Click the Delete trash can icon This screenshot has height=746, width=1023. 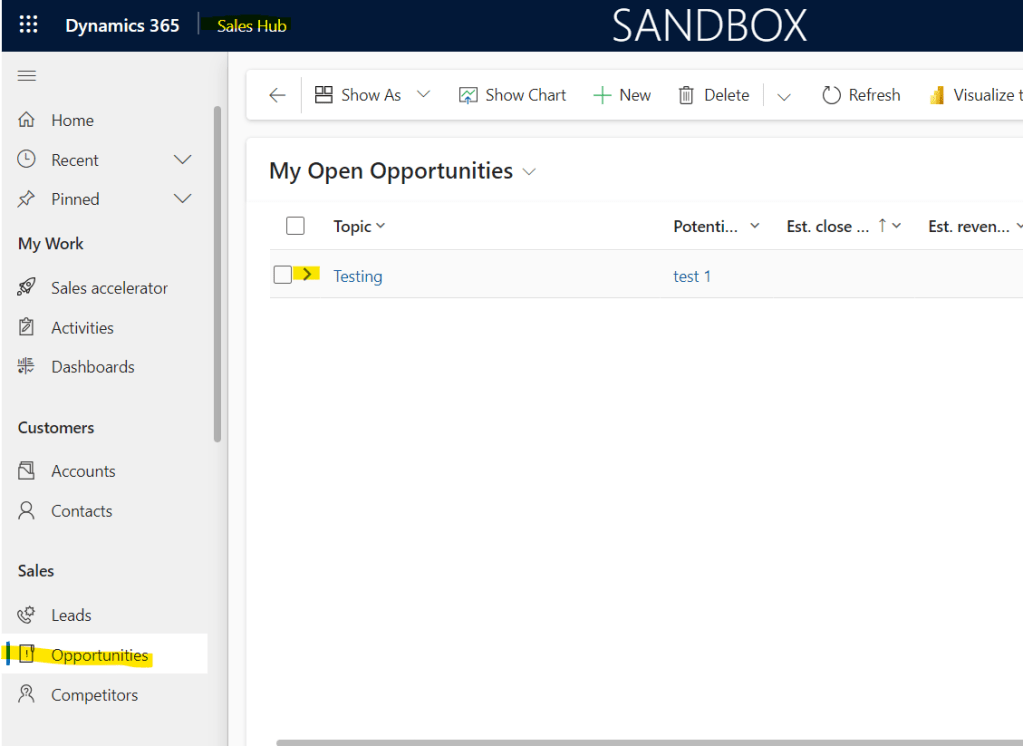pyautogui.click(x=686, y=95)
